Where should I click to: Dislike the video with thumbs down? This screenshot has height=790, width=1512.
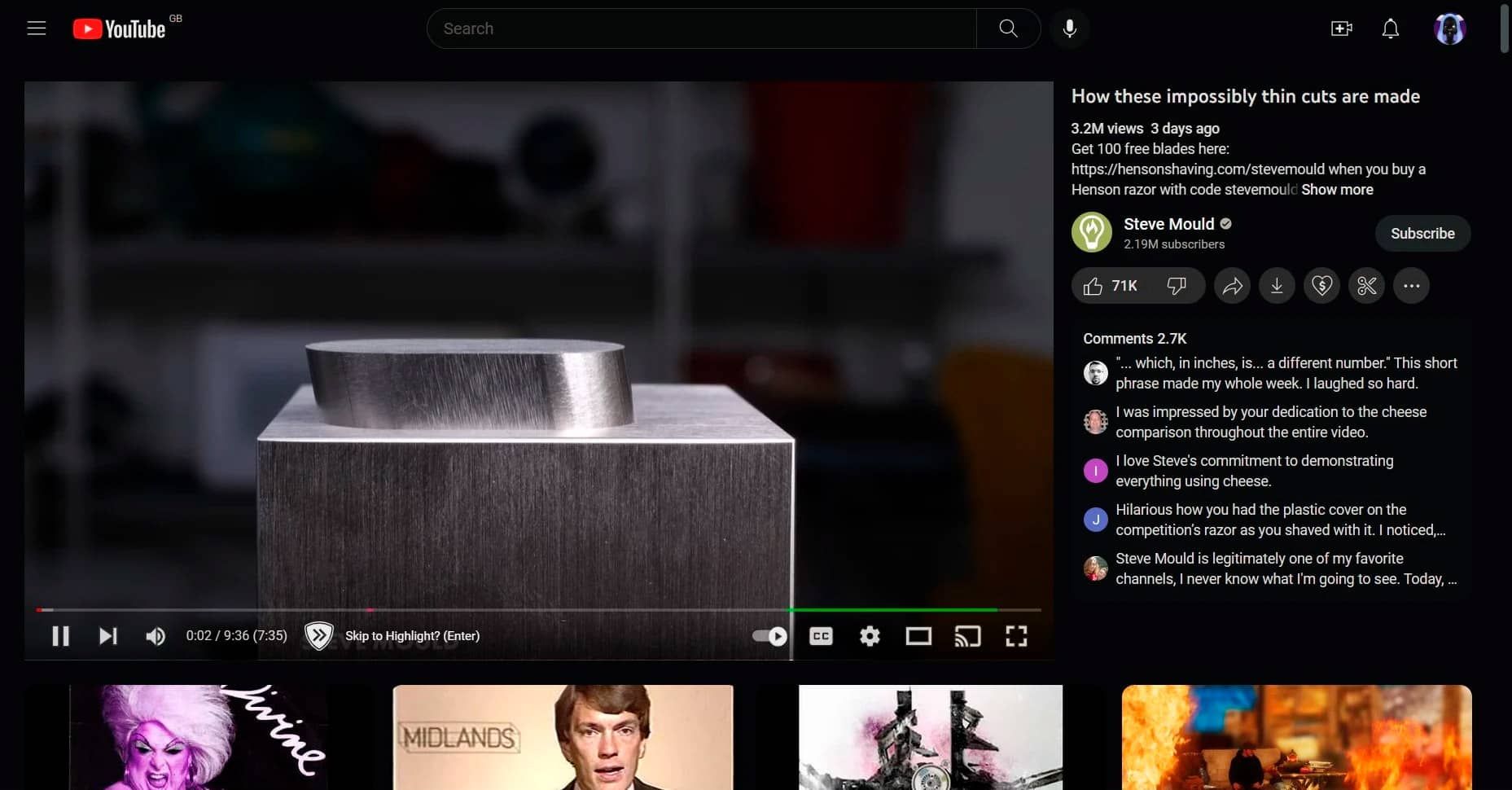1177,286
